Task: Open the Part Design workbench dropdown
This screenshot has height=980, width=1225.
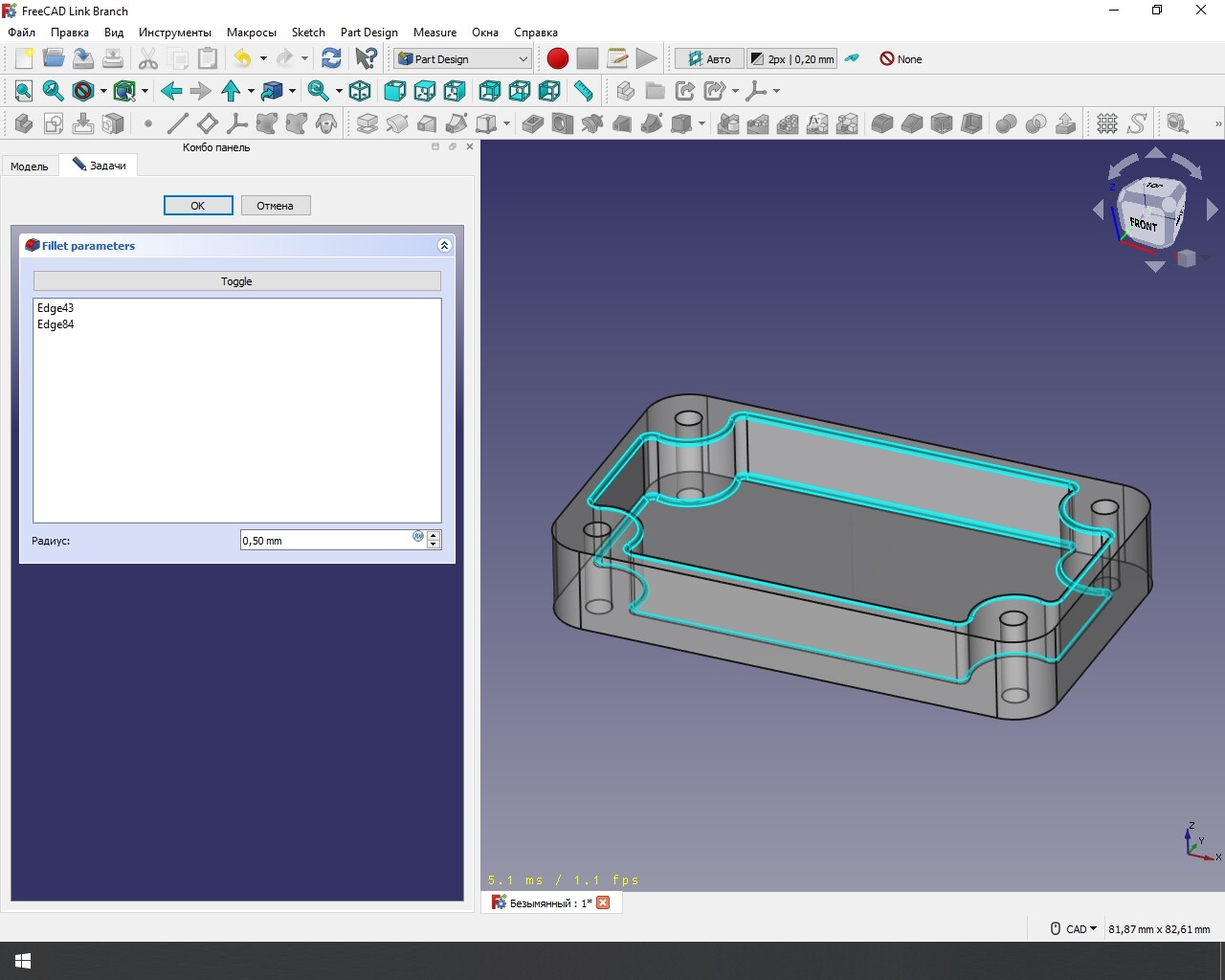Action: (x=462, y=58)
